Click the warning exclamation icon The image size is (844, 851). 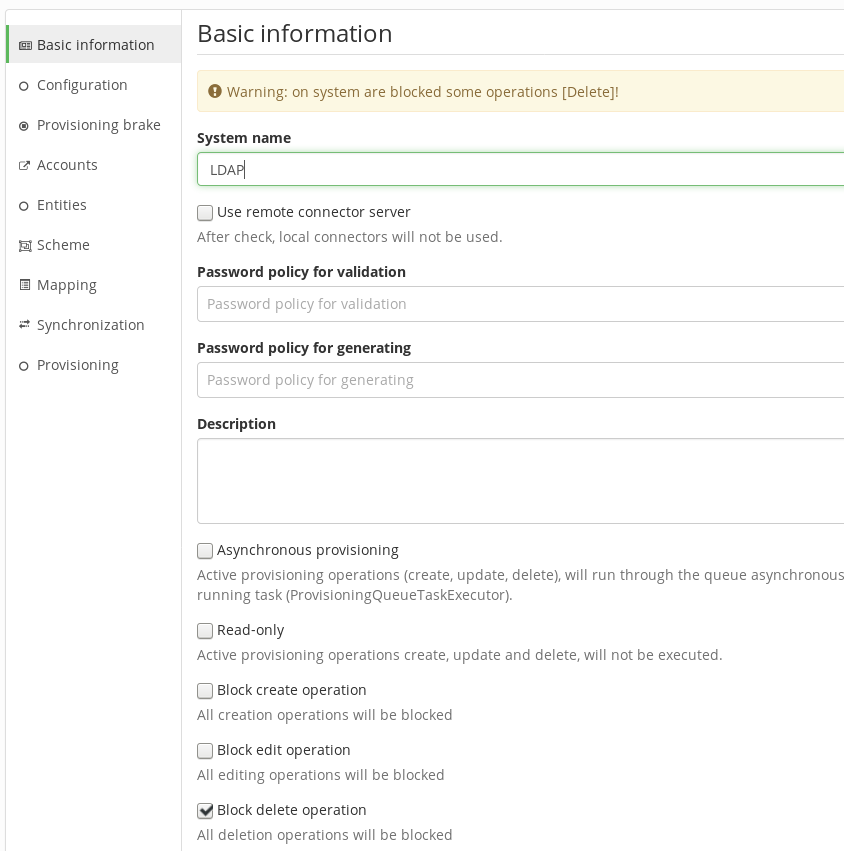coord(215,91)
